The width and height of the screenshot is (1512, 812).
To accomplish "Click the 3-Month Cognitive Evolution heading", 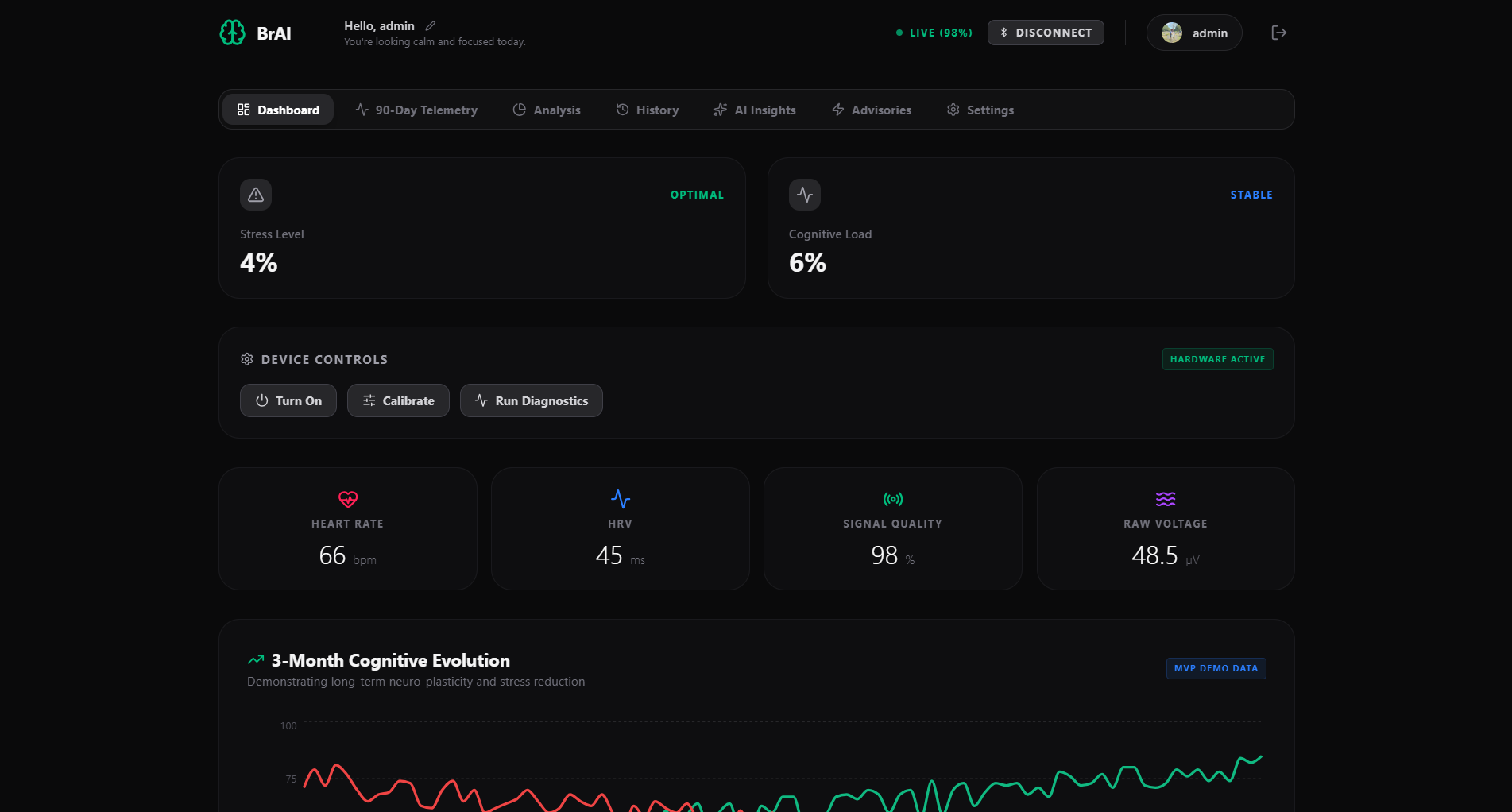I will [391, 660].
